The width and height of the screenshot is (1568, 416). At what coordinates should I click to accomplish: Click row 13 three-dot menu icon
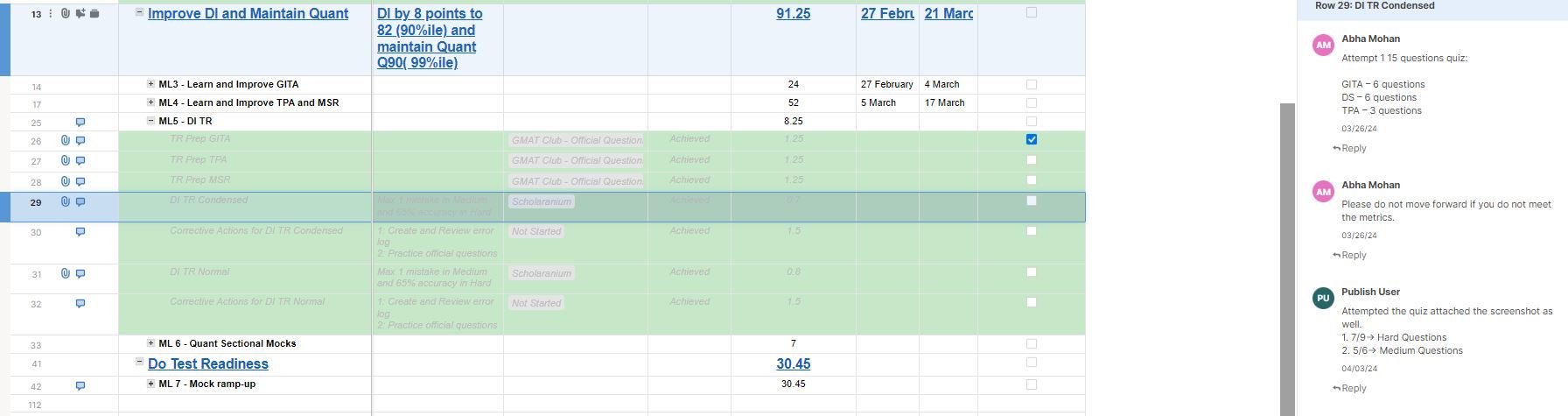point(51,13)
